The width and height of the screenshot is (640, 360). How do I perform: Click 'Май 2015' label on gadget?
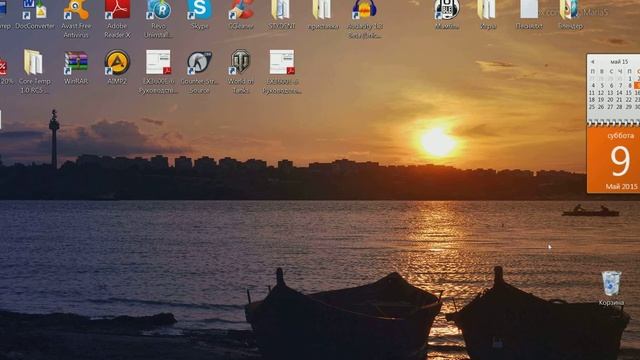(x=622, y=187)
